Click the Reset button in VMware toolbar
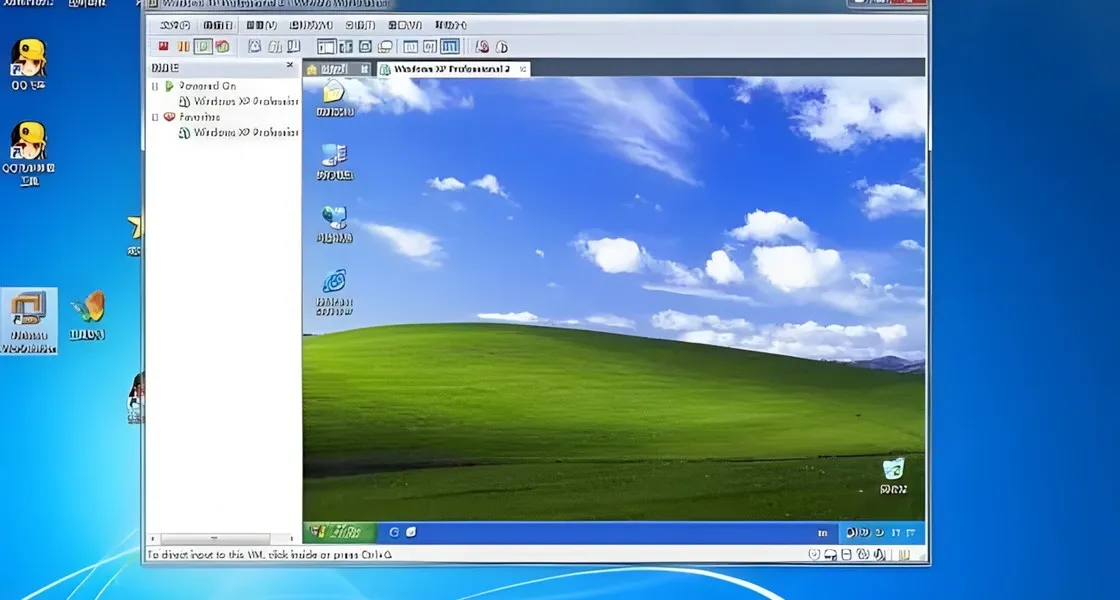1120x600 pixels. (222, 46)
